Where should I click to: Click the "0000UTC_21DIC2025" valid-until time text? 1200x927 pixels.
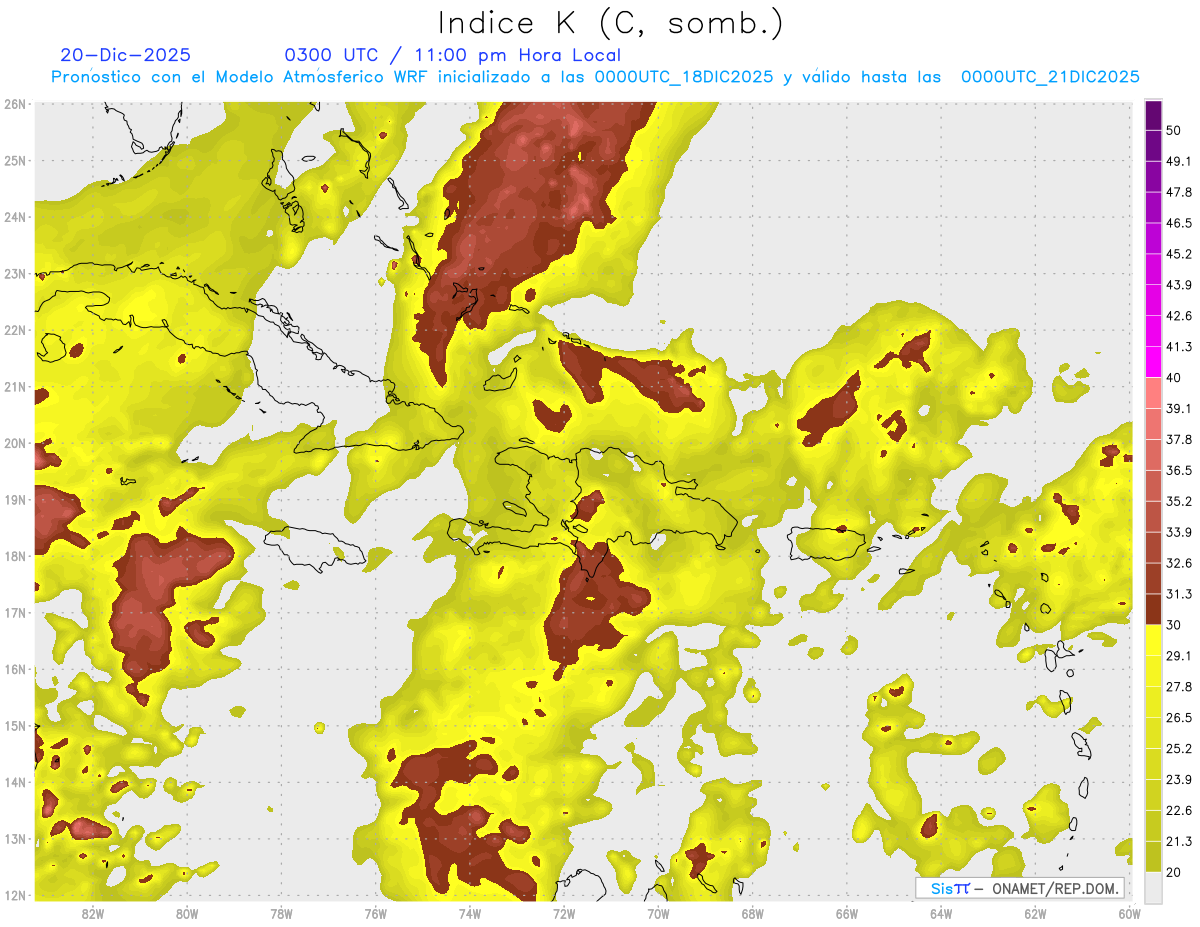click(x=1050, y=76)
